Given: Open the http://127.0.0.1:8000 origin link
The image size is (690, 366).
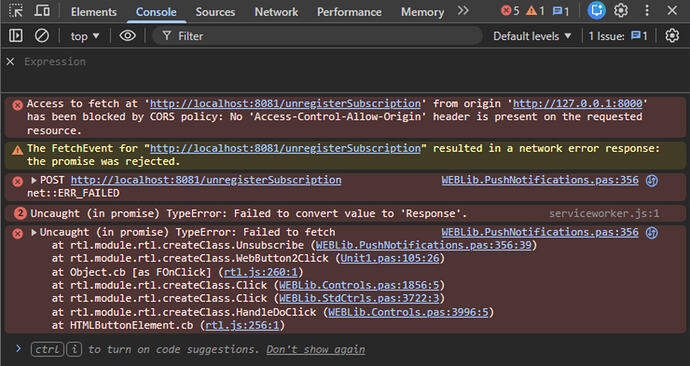Looking at the screenshot, I should [578, 104].
